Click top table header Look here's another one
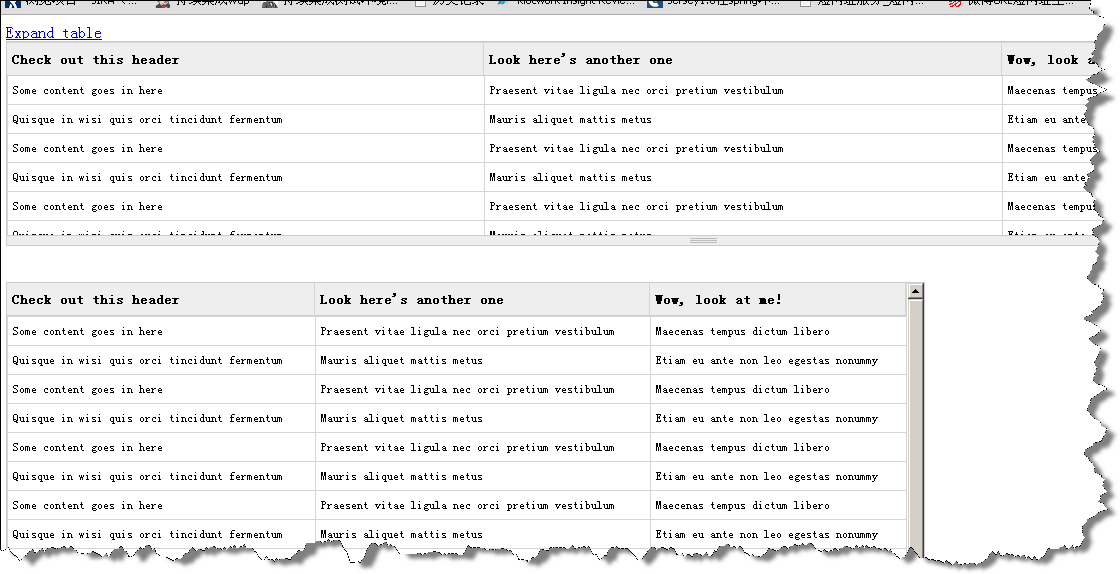 click(x=743, y=59)
